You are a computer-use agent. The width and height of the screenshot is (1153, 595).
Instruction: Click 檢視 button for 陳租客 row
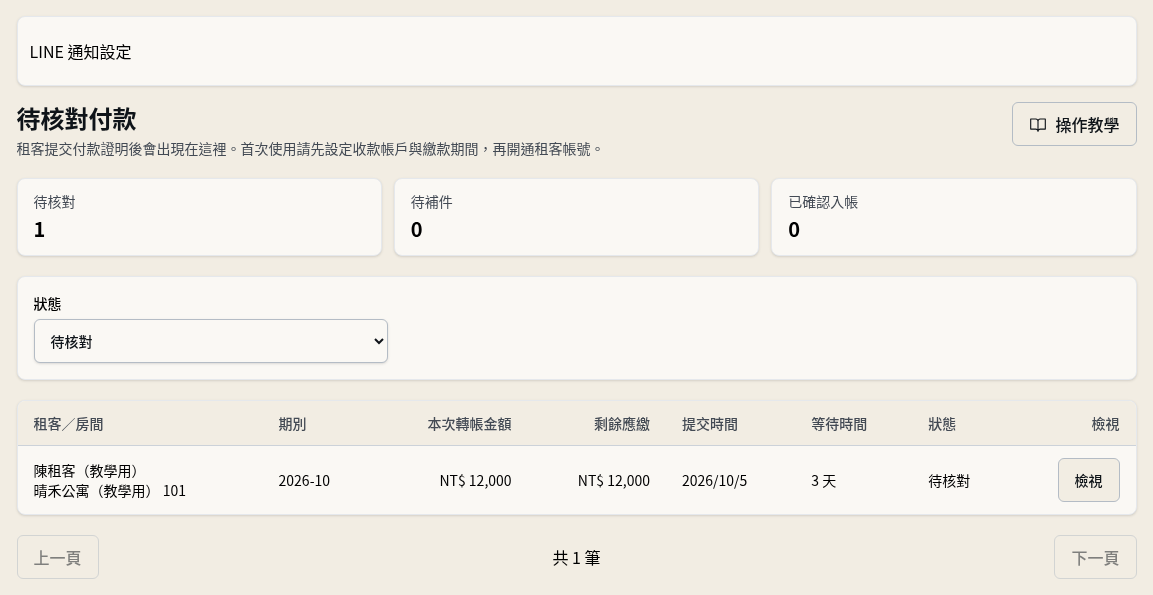pos(1088,480)
